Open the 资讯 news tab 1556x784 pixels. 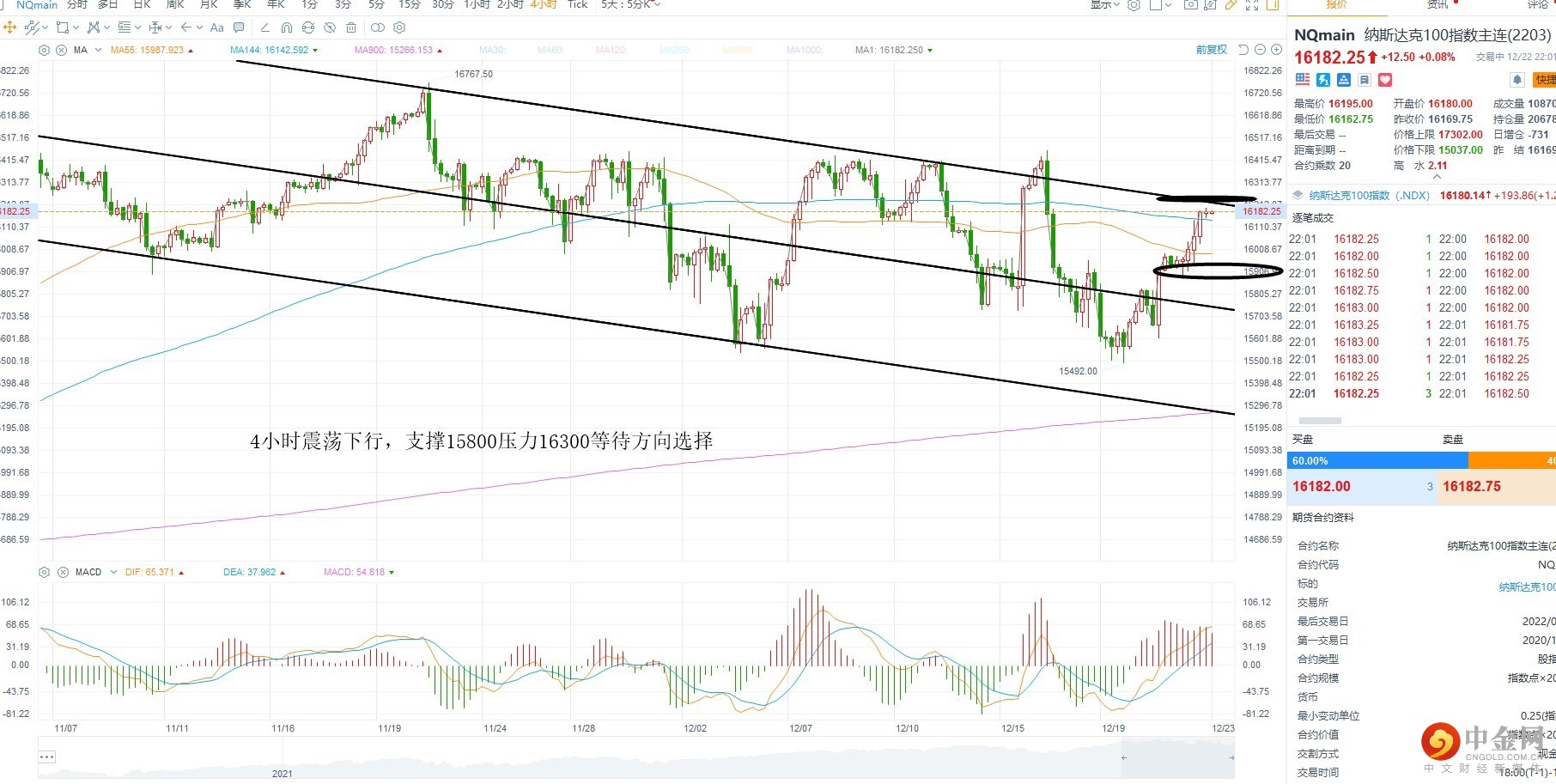click(1437, 4)
